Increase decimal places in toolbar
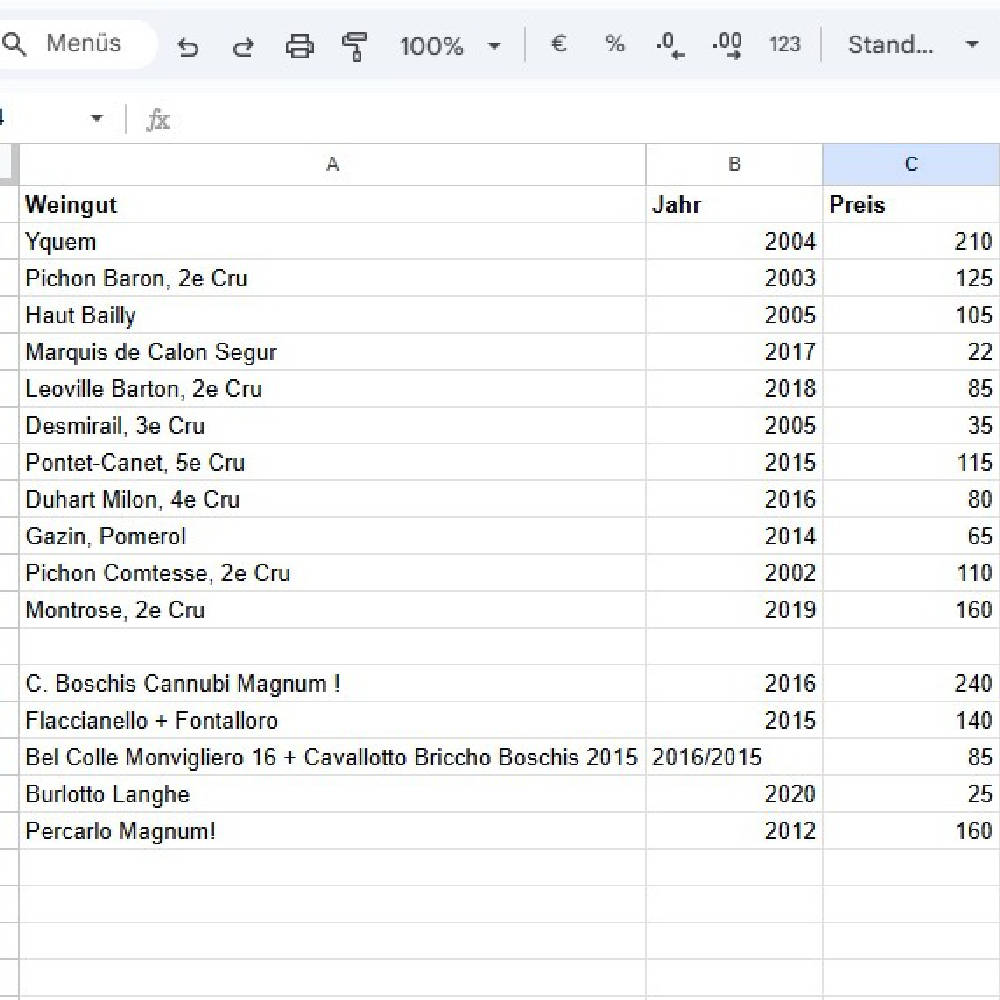Viewport: 1000px width, 1000px height. tap(727, 45)
